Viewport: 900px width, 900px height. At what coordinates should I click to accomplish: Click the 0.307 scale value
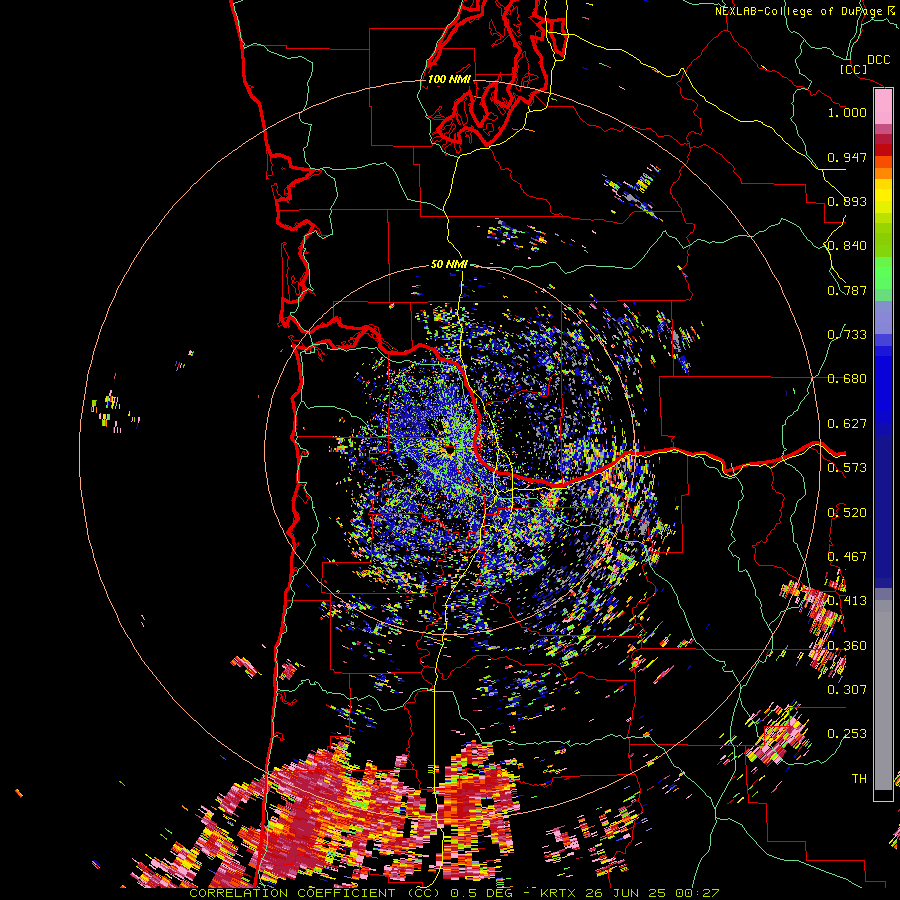tap(847, 690)
